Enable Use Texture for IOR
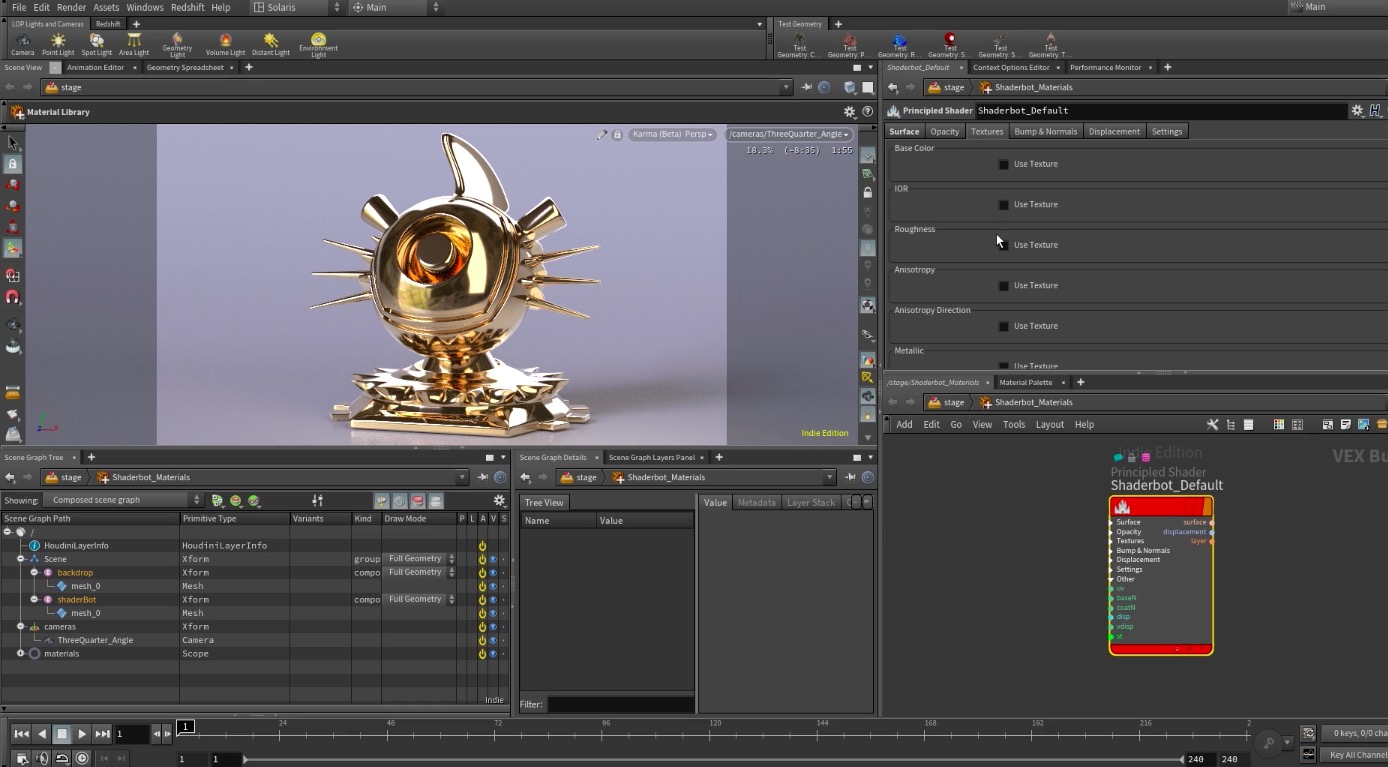 (x=1004, y=205)
